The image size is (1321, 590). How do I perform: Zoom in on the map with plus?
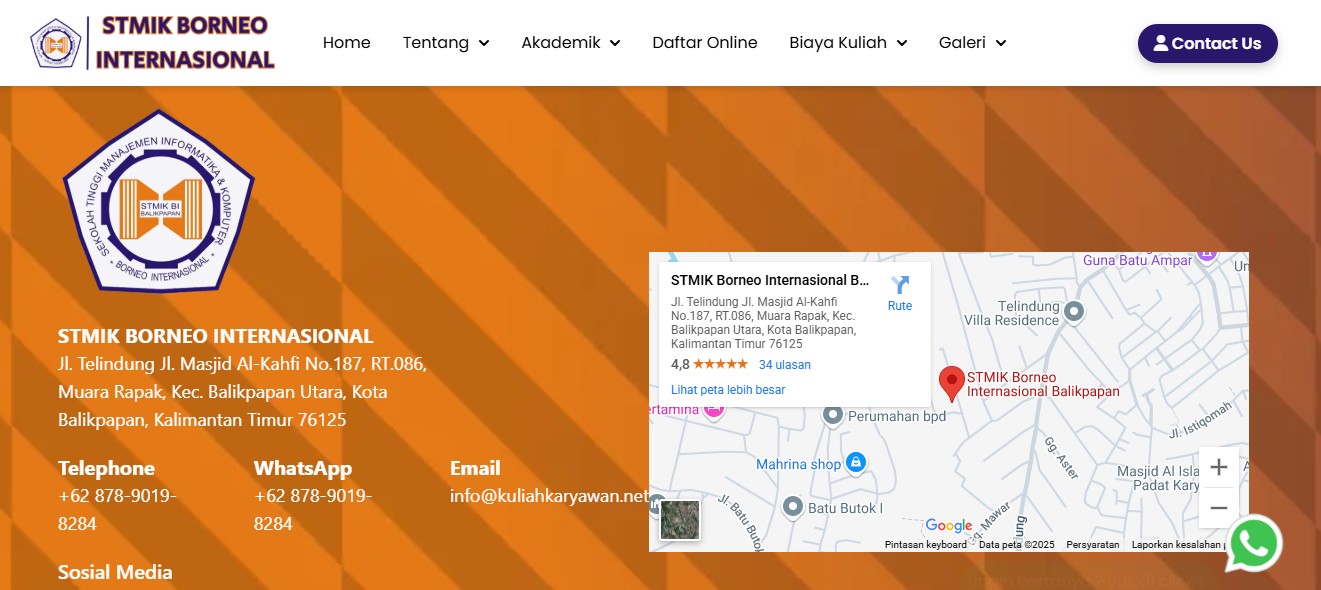click(1218, 467)
